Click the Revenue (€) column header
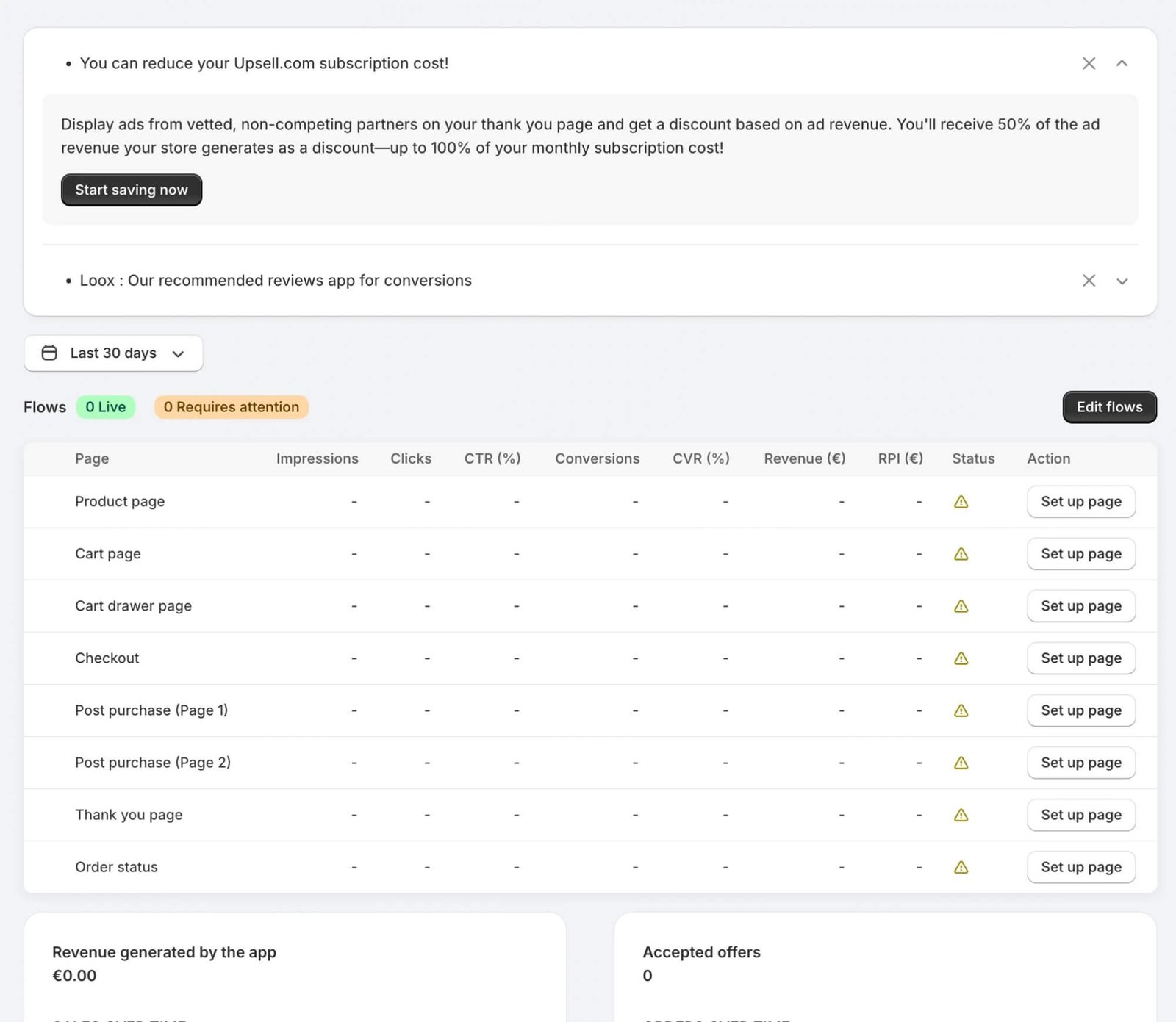Screen dimensions: 1176x1022 click(805, 458)
